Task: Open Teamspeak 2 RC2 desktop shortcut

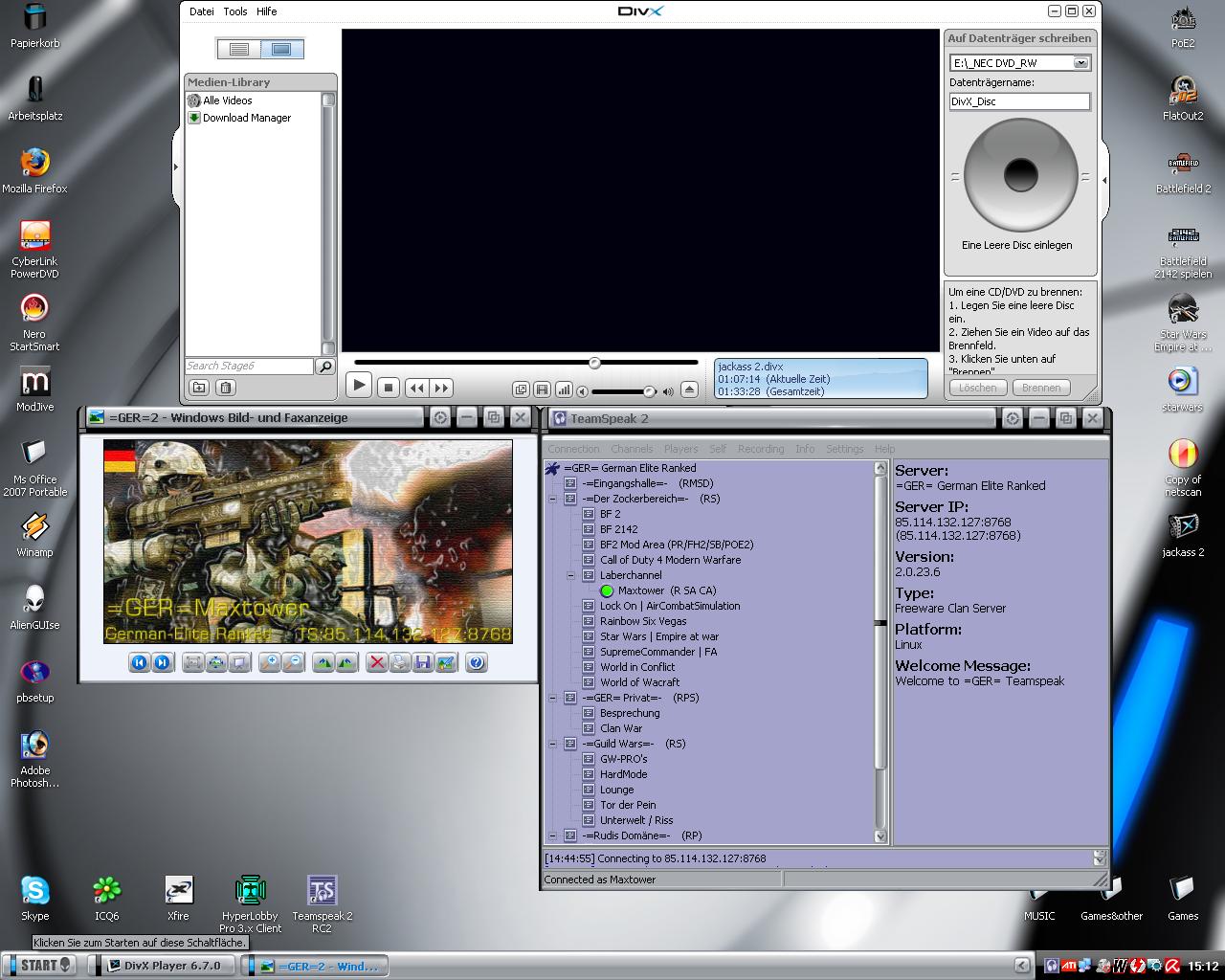Action: pos(322,904)
